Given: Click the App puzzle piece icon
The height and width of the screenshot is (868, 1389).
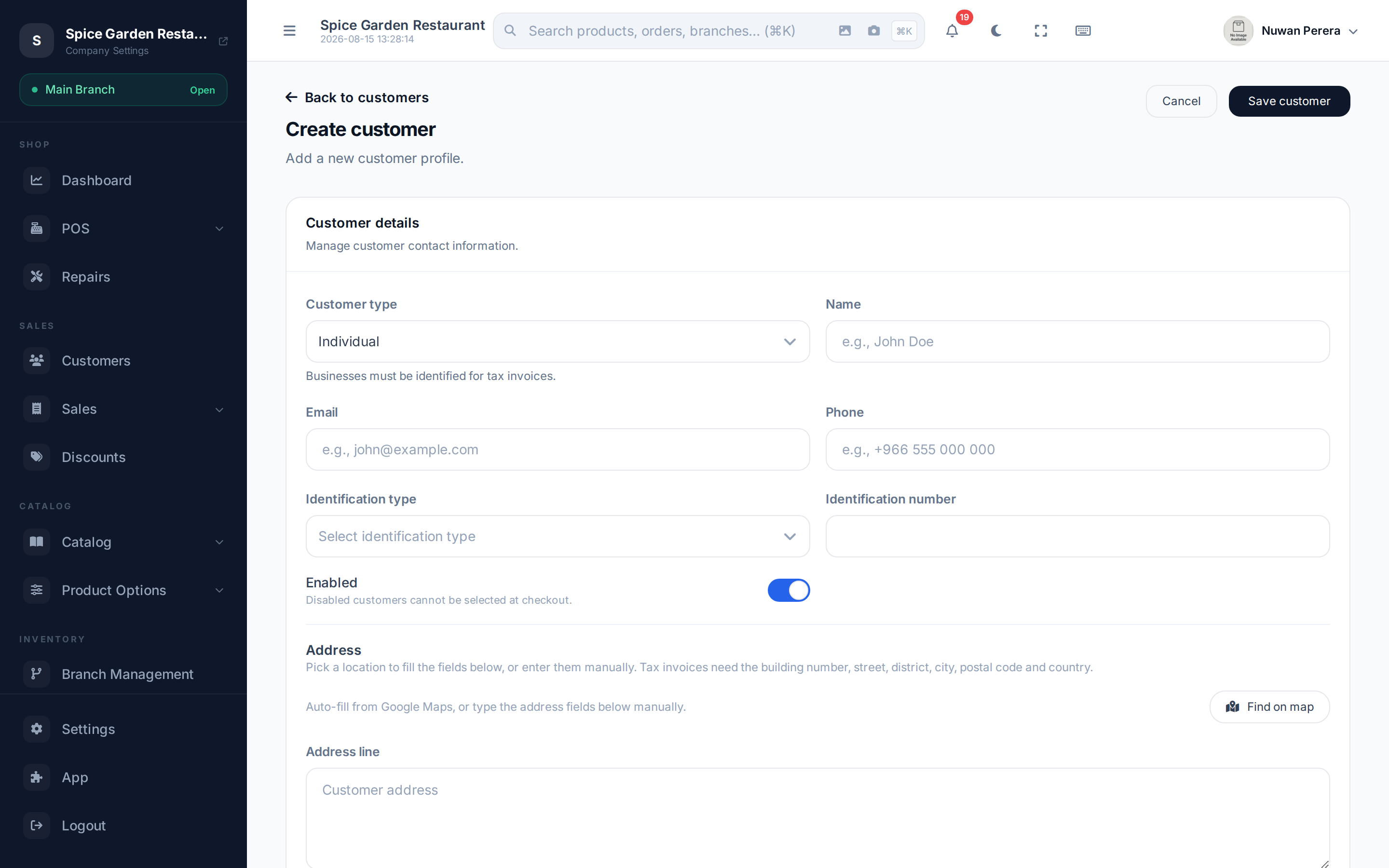Looking at the screenshot, I should [x=37, y=777].
